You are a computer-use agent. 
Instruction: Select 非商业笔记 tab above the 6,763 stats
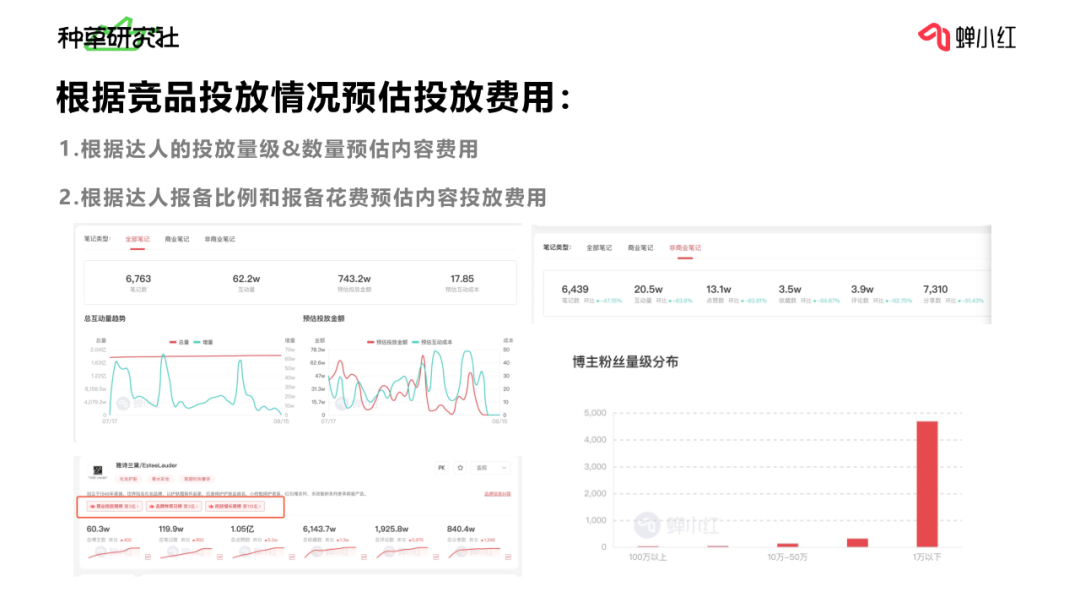[220, 239]
